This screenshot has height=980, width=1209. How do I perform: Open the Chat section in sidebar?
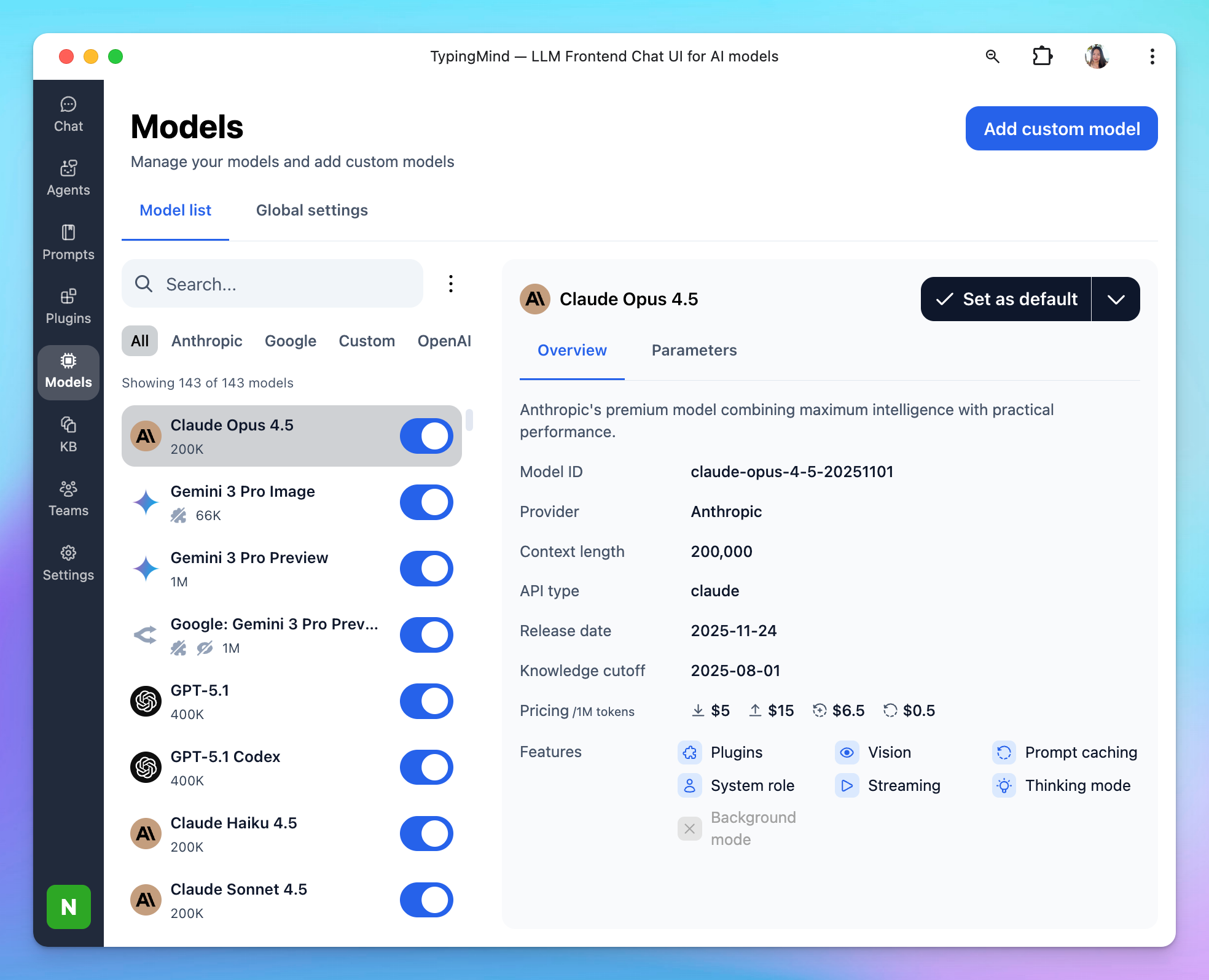[x=68, y=114]
